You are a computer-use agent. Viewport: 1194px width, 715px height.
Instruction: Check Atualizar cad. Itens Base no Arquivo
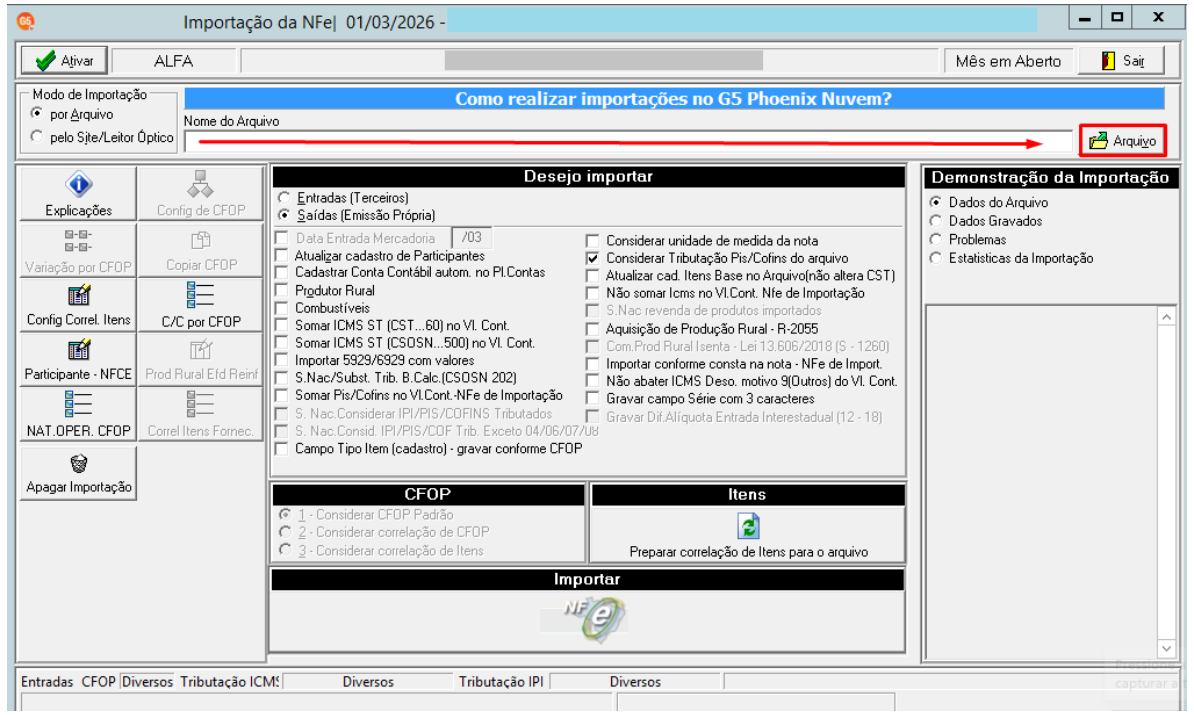pos(592,276)
